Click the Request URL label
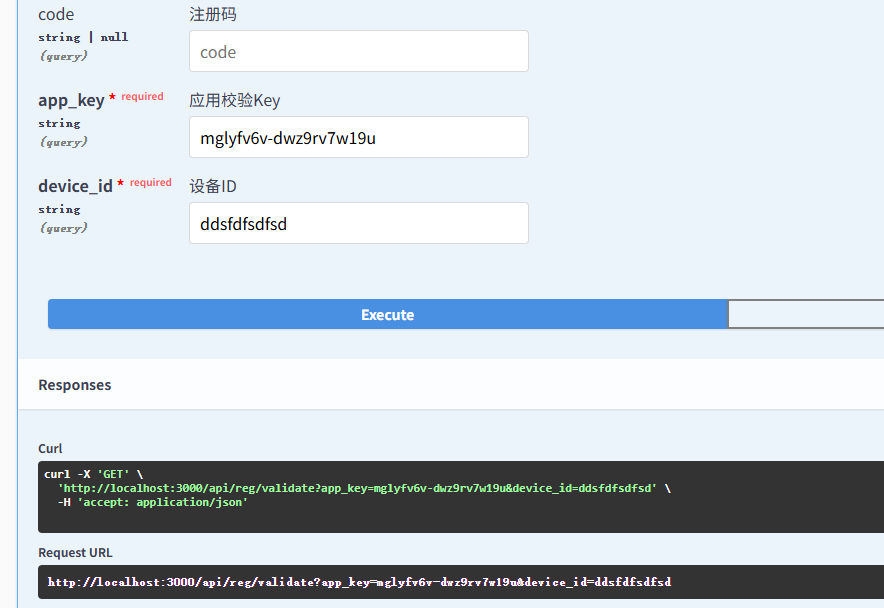 click(x=75, y=553)
